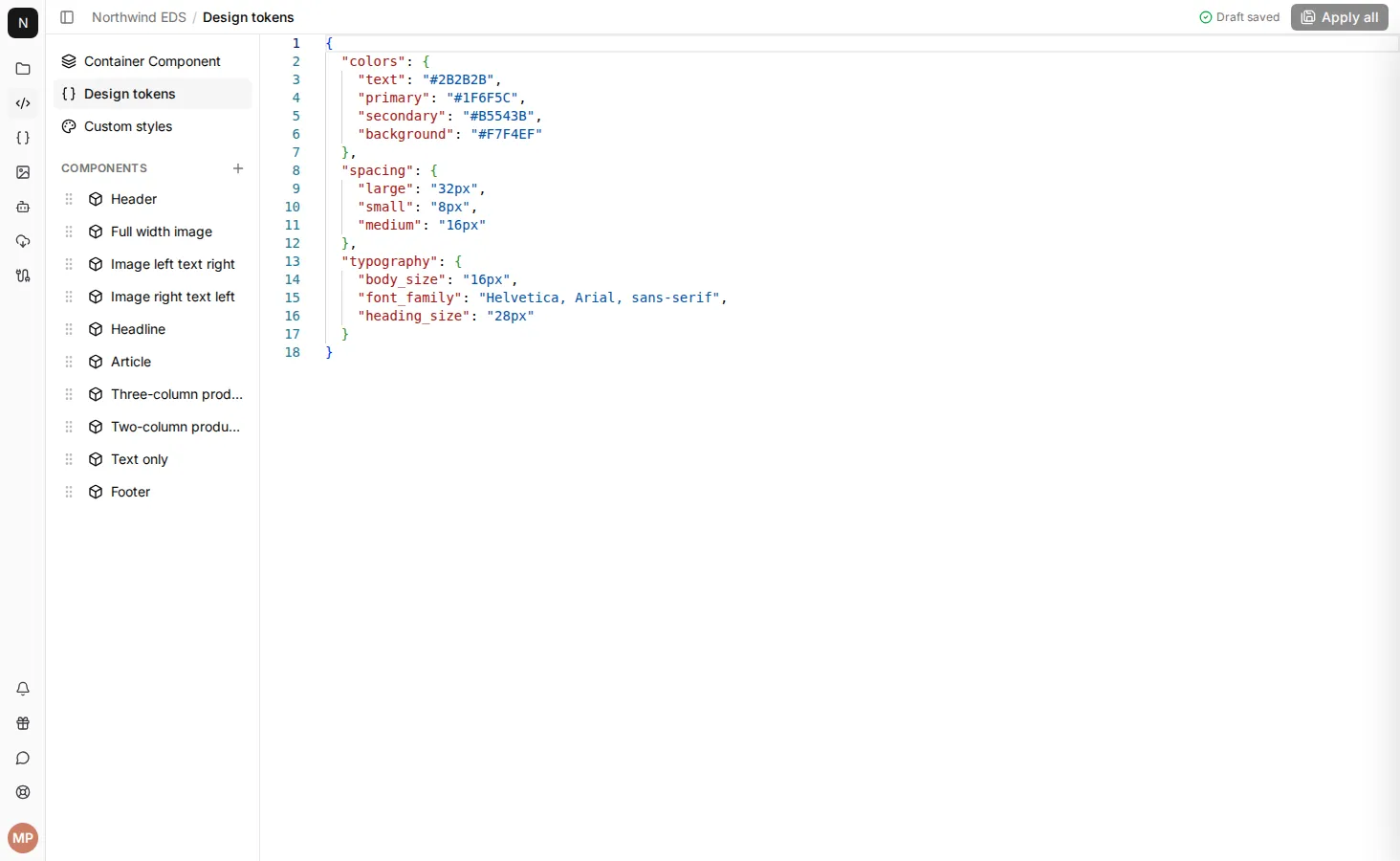
Task: Open the MP user avatar
Action: [23, 838]
